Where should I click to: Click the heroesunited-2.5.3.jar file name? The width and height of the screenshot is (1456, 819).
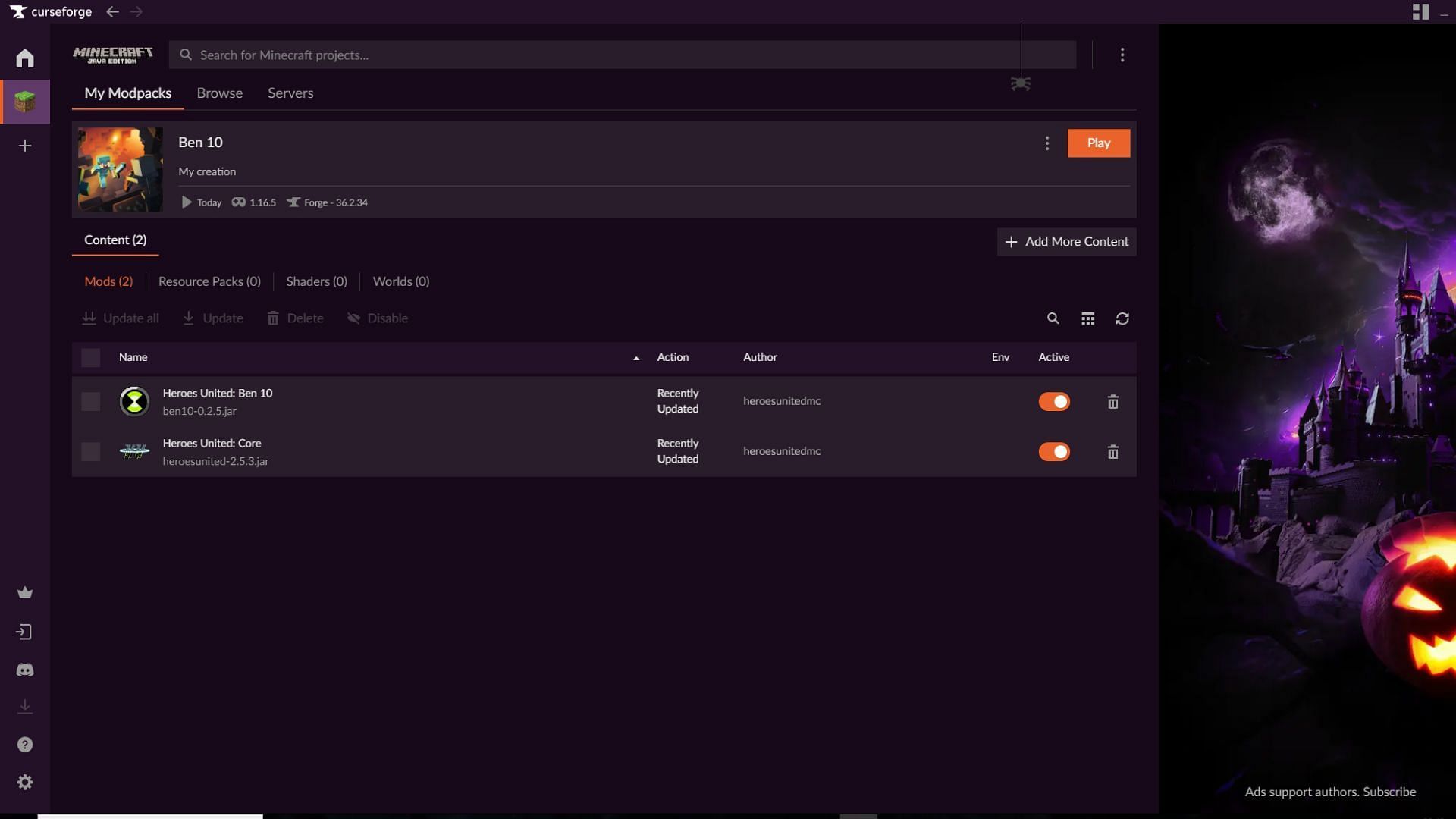(215, 461)
